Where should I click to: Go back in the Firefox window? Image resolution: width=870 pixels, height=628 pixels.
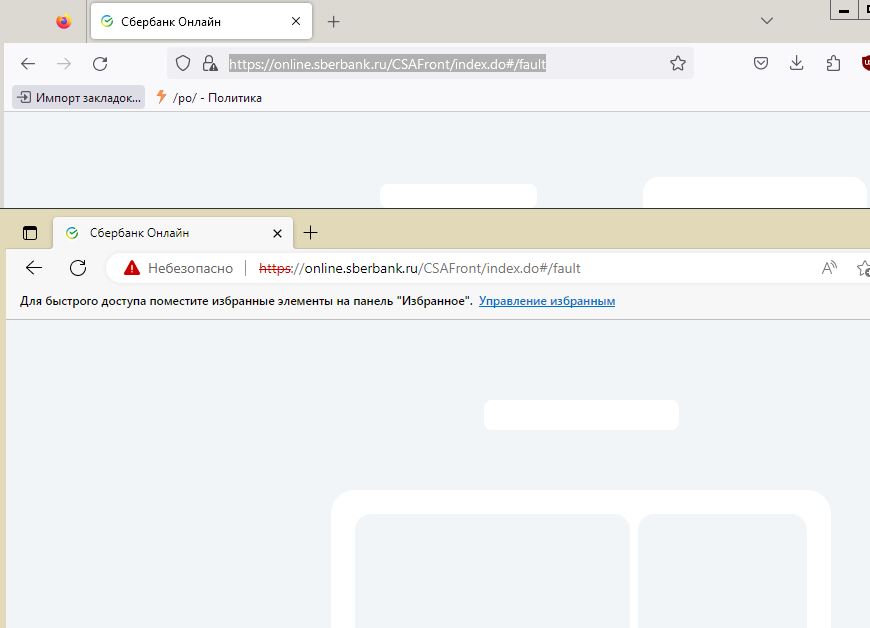tap(28, 64)
